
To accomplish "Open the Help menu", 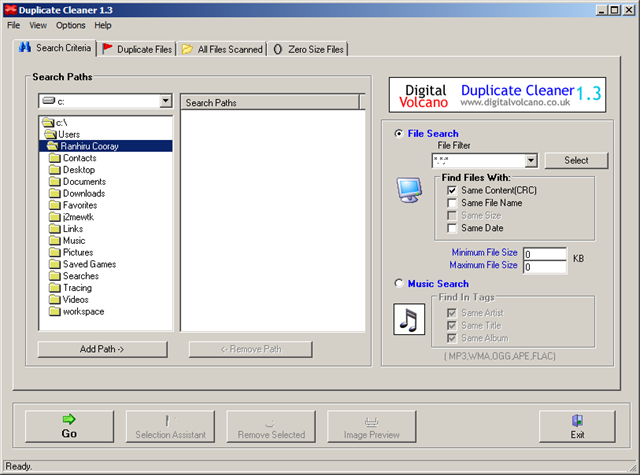I will tap(102, 25).
